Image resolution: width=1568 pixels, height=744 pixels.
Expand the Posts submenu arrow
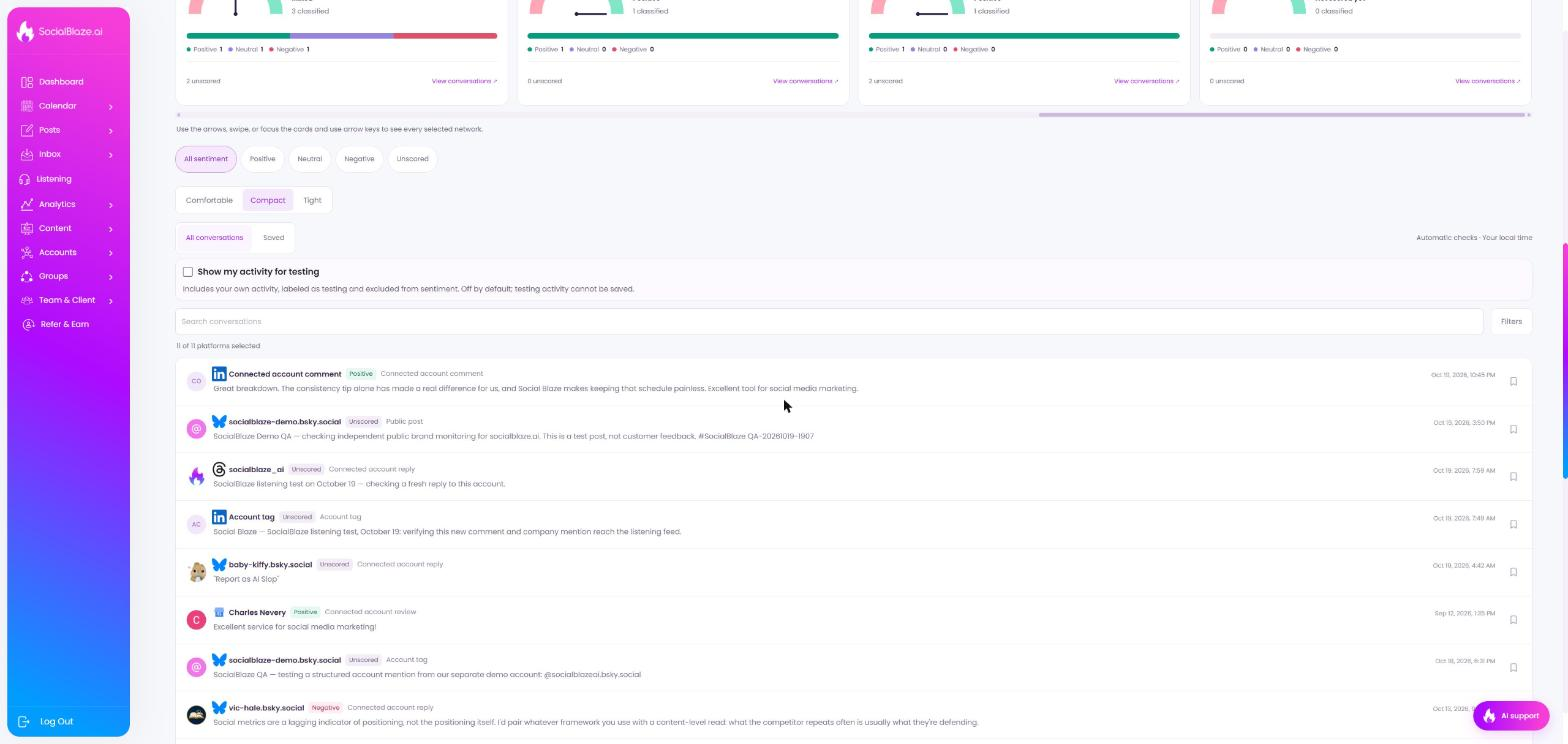110,131
